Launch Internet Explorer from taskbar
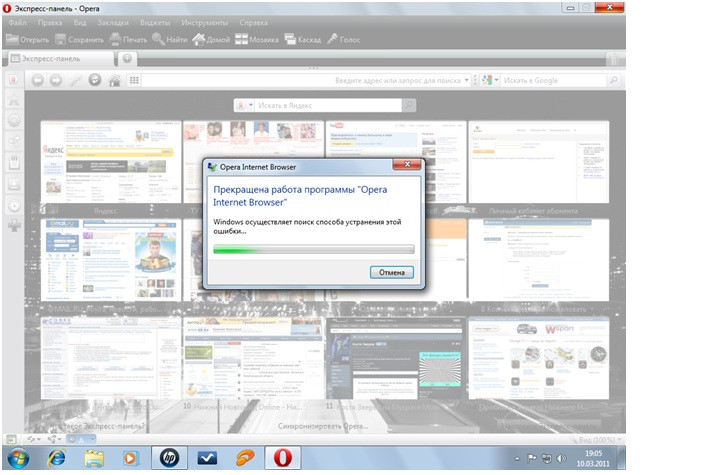 tap(57, 458)
